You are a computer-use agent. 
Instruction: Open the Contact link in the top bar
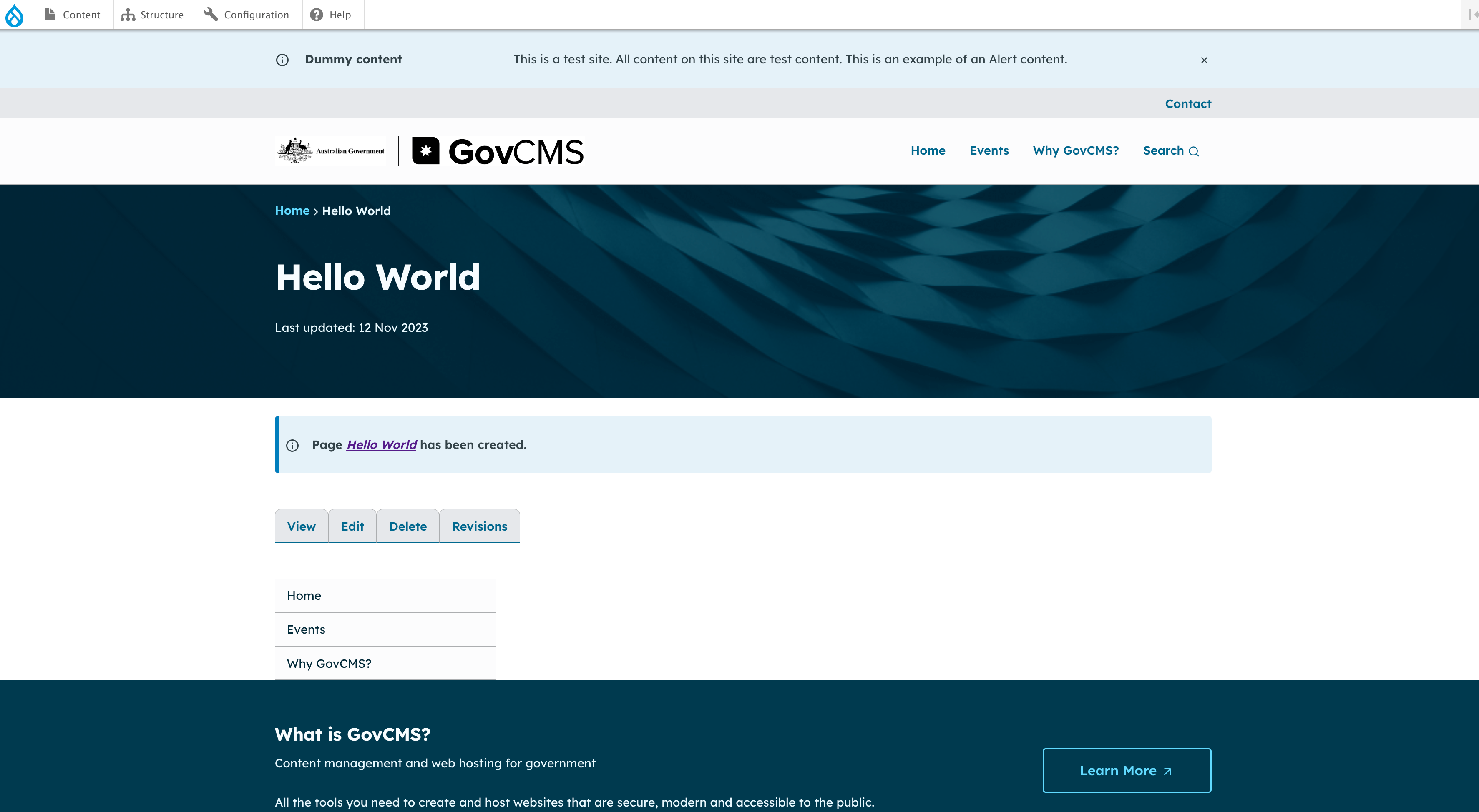[1188, 104]
